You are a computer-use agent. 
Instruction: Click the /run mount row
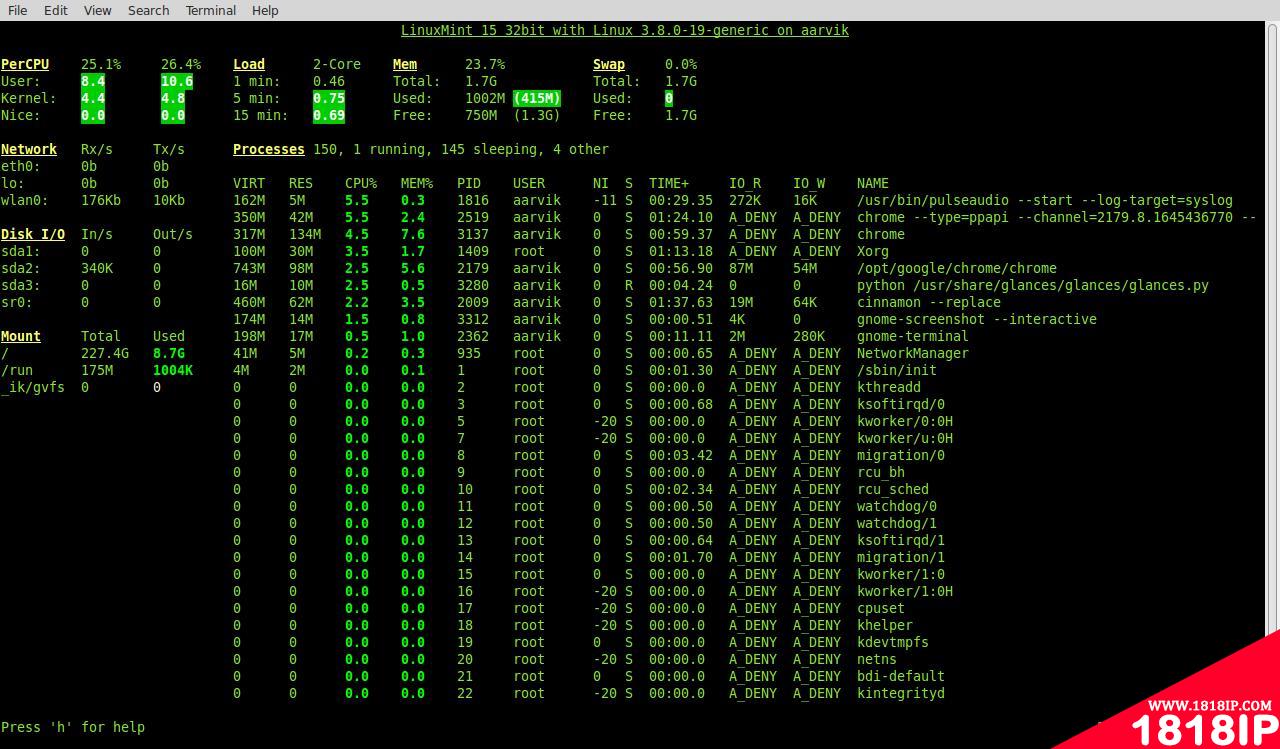pos(97,370)
